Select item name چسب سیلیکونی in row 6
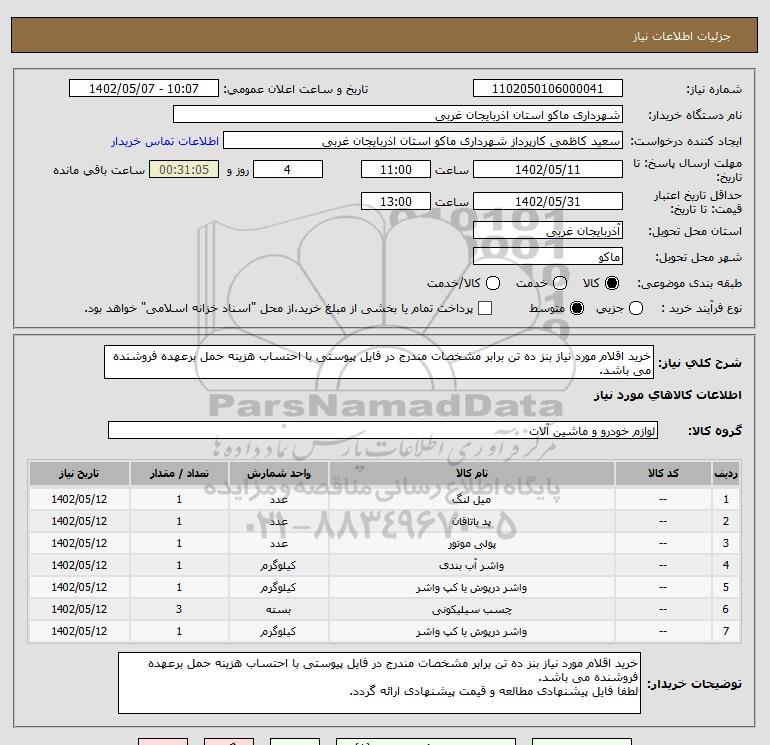Viewport: 770px width, 745px height. [x=471, y=610]
